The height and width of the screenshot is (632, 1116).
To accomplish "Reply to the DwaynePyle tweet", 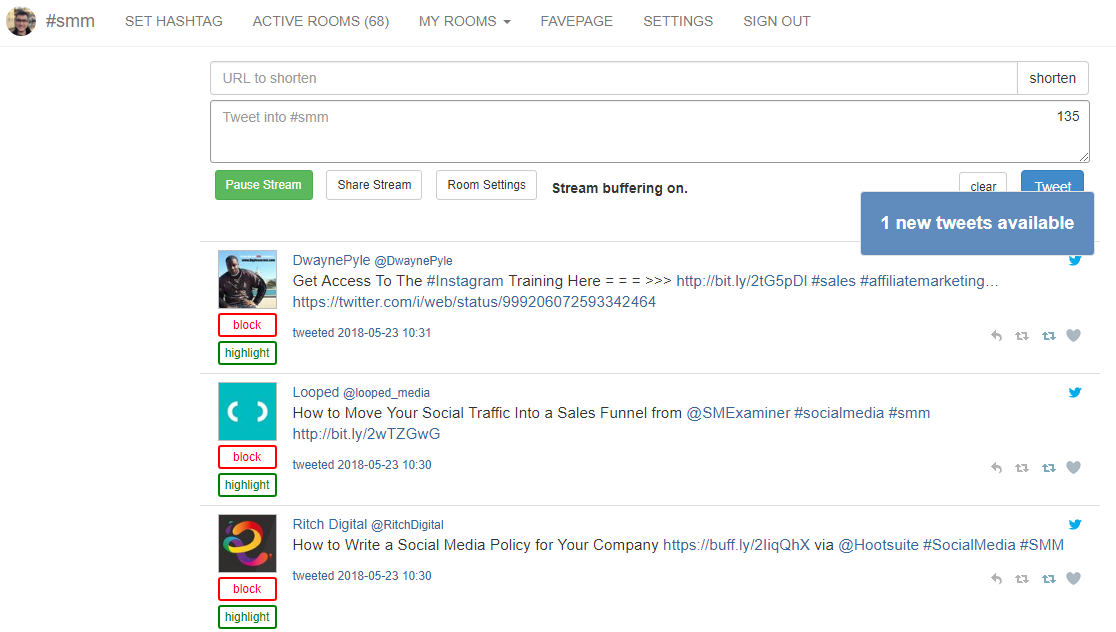I will (996, 336).
